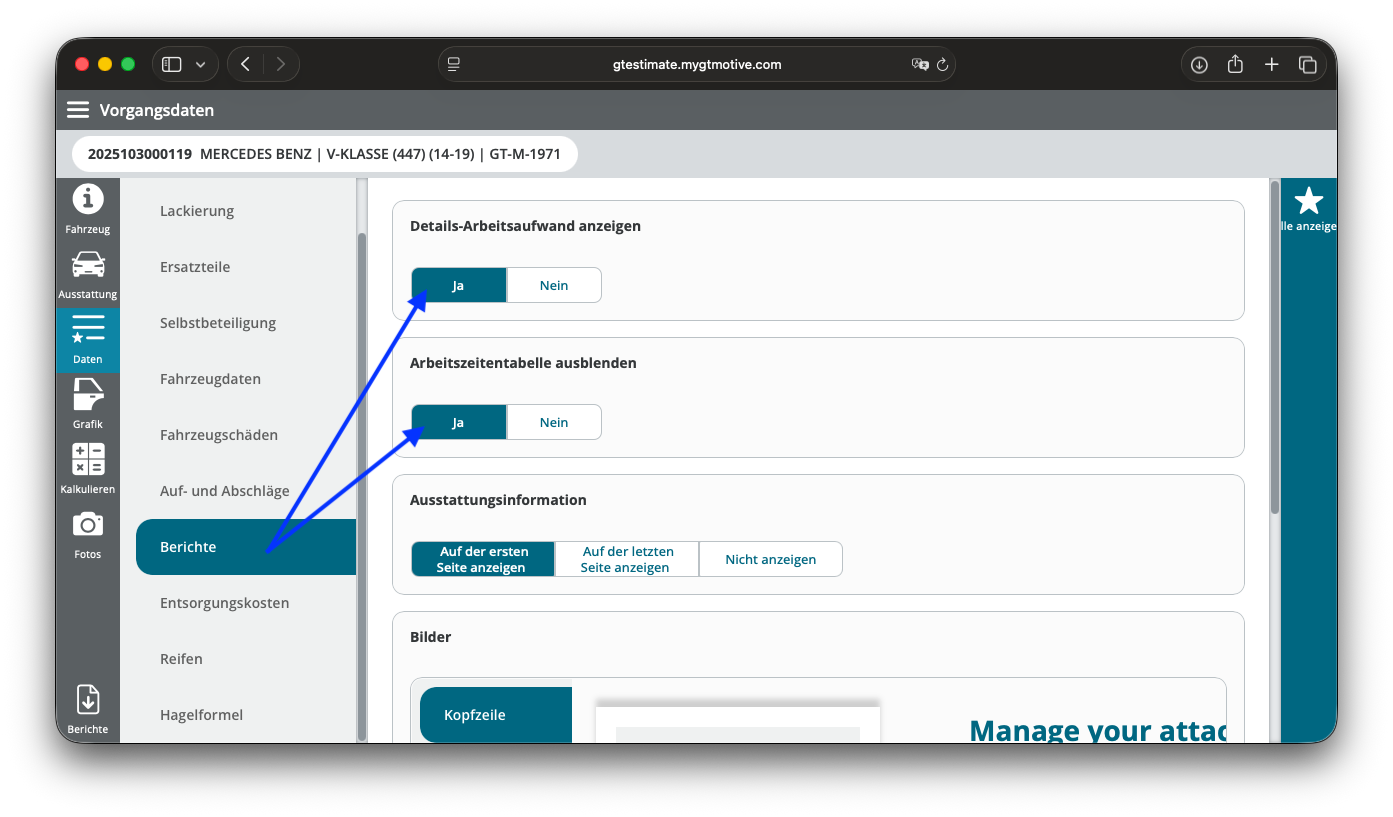The width and height of the screenshot is (1393, 817).
Task: Click the Ausstattungsinformation heading
Action: 498,500
